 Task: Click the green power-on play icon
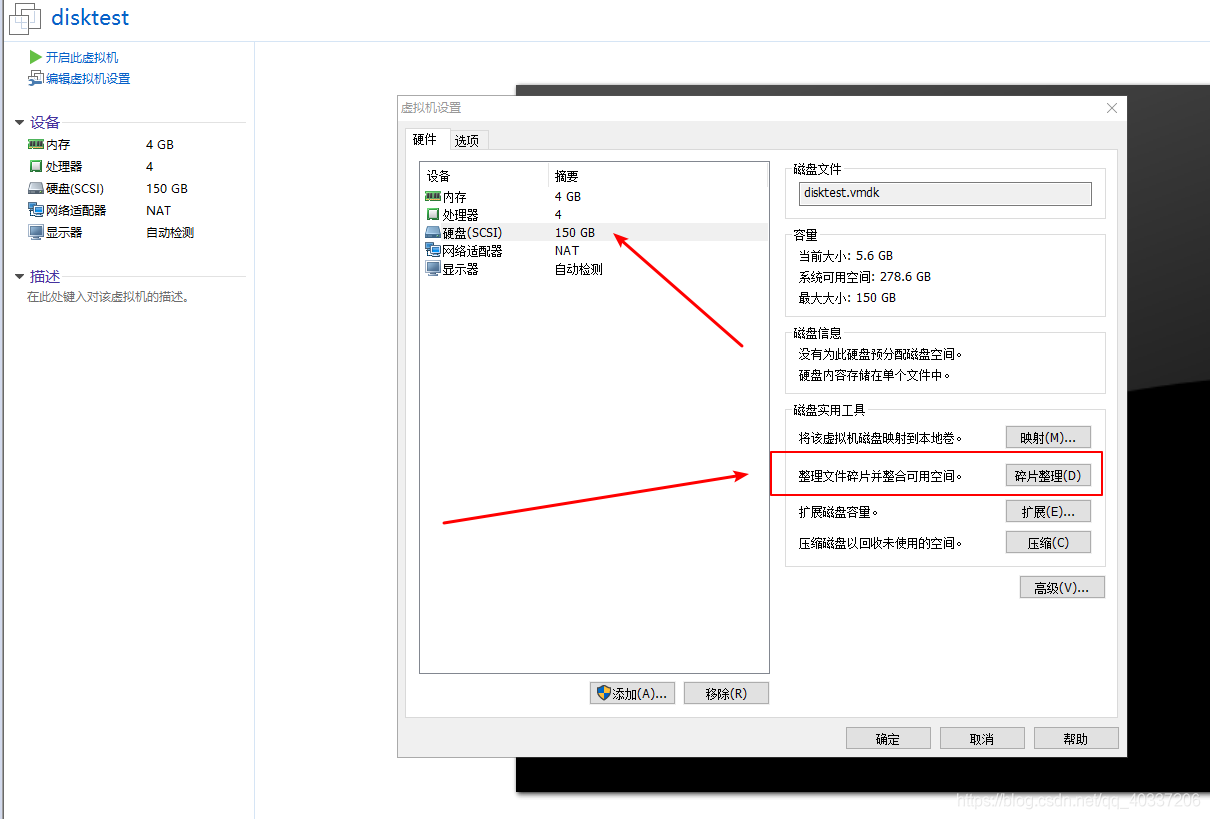(36, 58)
